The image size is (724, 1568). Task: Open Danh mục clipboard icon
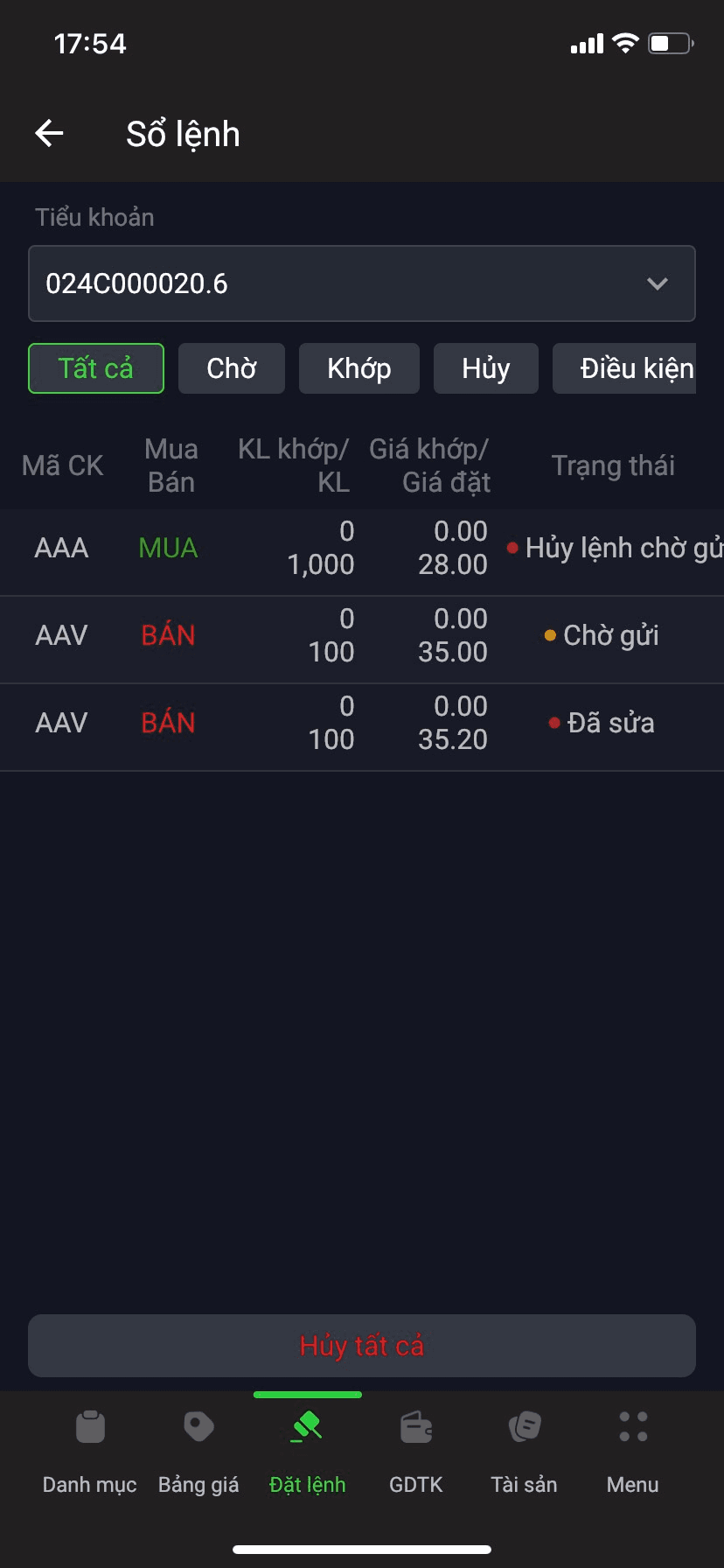pyautogui.click(x=90, y=1426)
